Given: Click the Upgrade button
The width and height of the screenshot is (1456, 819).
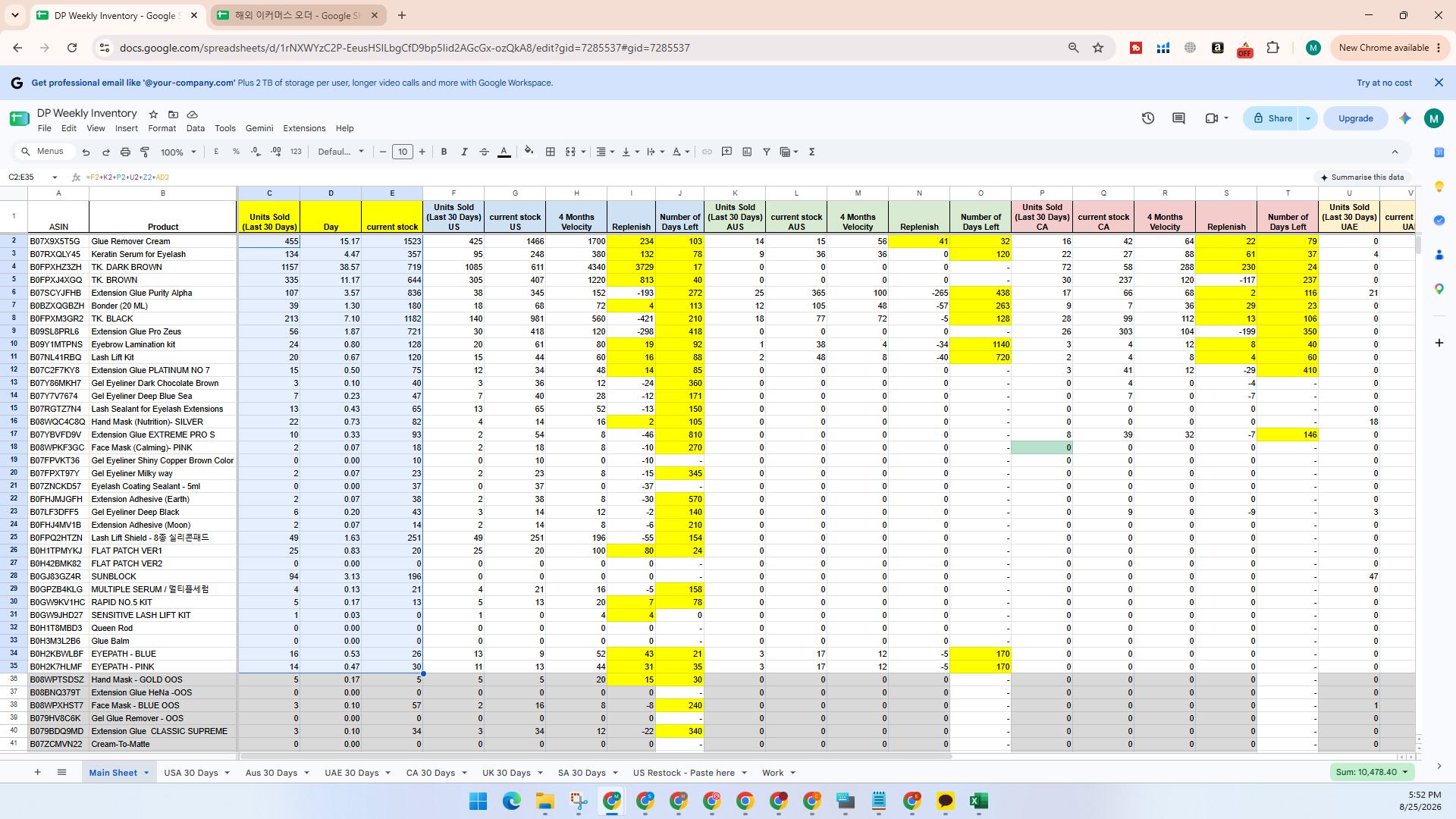Looking at the screenshot, I should [x=1355, y=118].
